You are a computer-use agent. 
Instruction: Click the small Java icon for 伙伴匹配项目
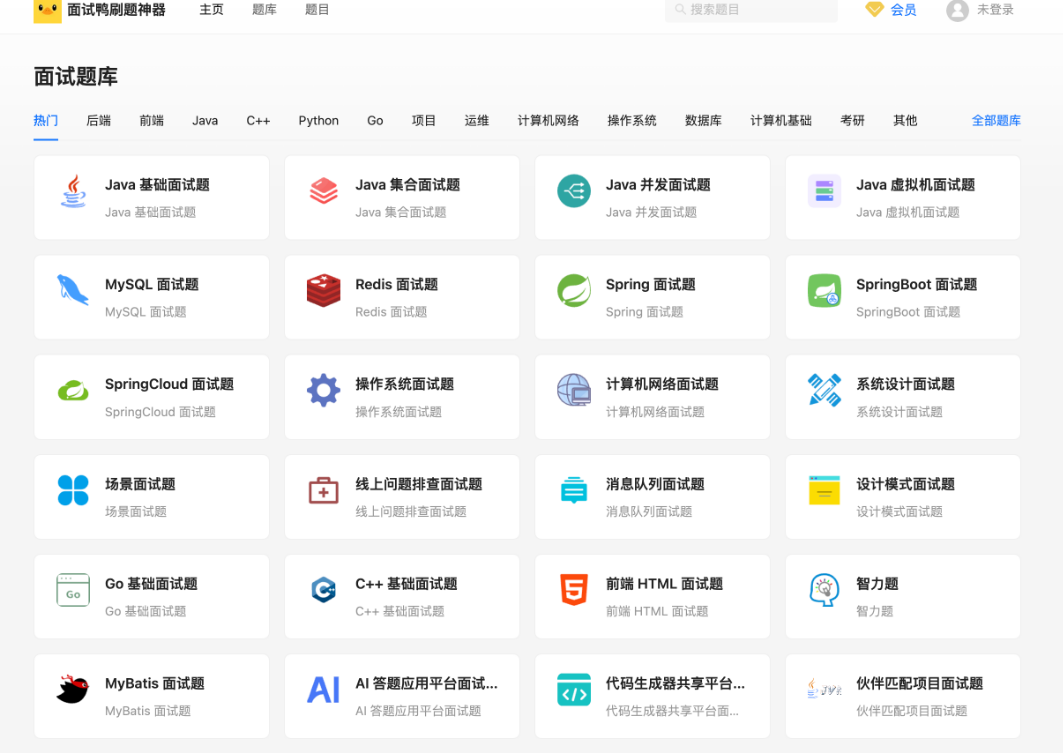(824, 689)
